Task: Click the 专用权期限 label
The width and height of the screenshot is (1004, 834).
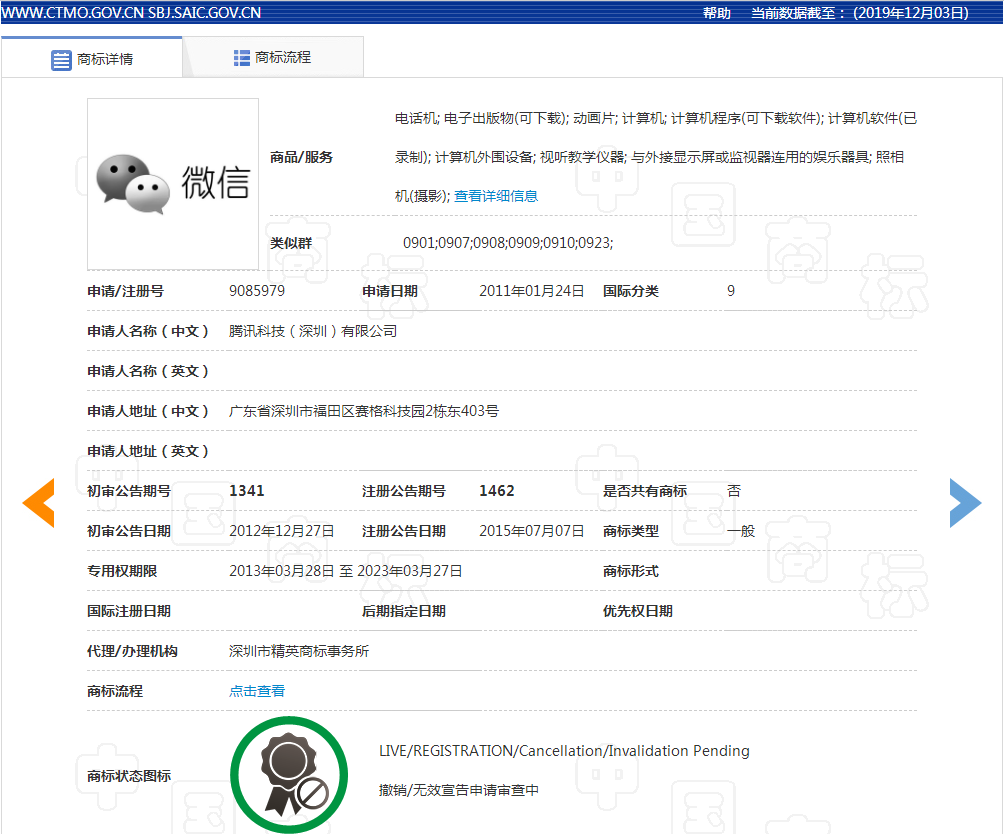Action: [122, 571]
